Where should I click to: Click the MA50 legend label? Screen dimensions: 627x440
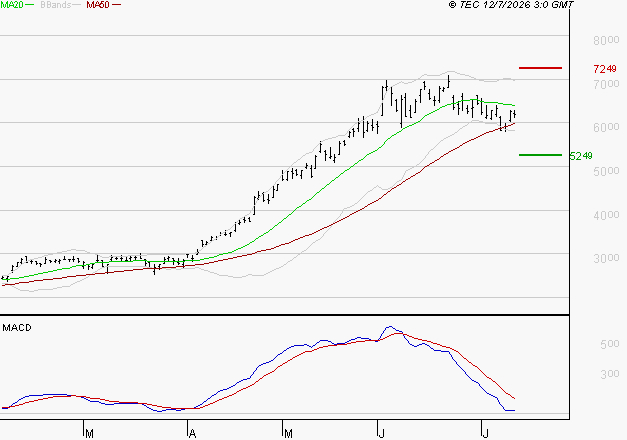pyautogui.click(x=98, y=5)
